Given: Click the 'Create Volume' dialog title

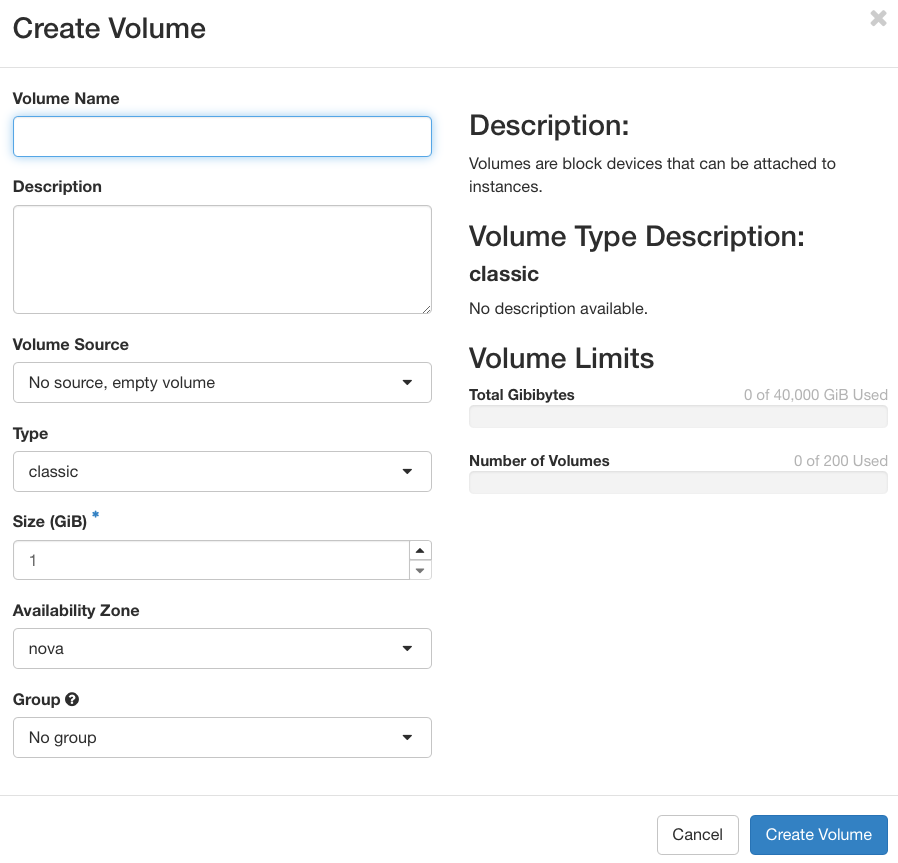Looking at the screenshot, I should pos(109,28).
